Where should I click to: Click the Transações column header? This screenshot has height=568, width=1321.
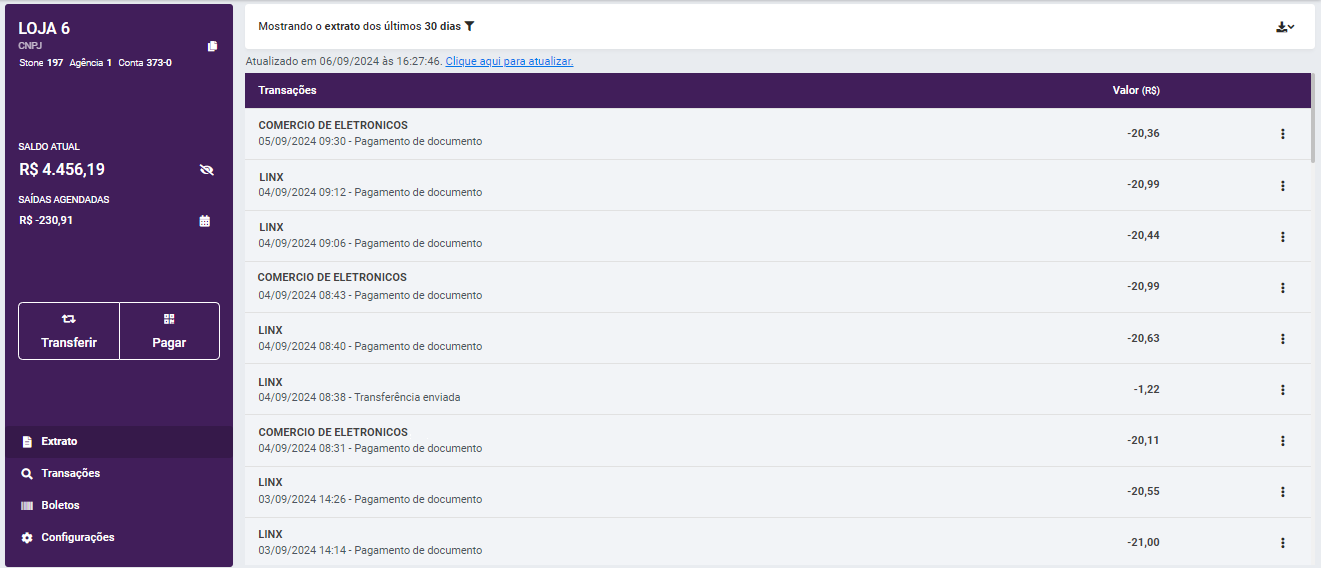click(x=287, y=90)
